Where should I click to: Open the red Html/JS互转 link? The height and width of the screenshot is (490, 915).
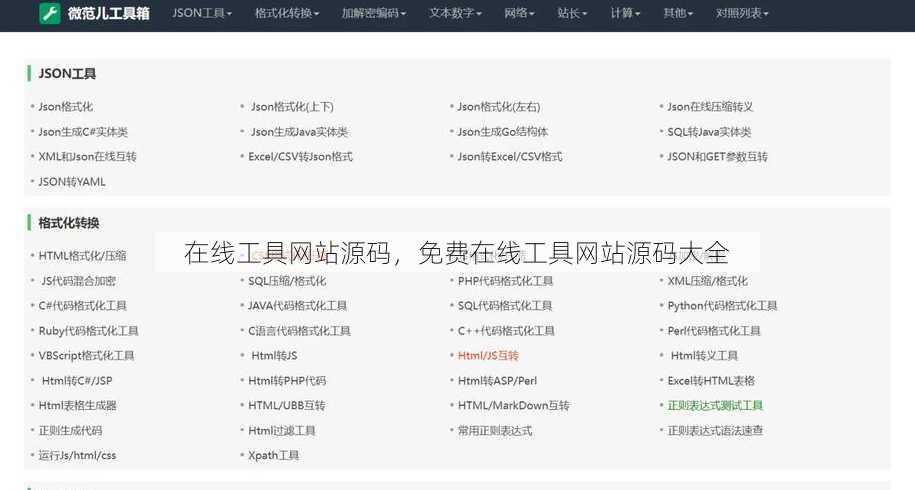(488, 355)
